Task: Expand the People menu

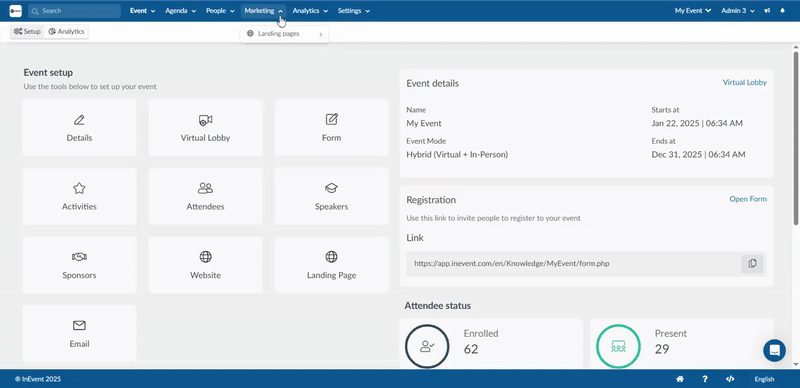Action: [220, 11]
